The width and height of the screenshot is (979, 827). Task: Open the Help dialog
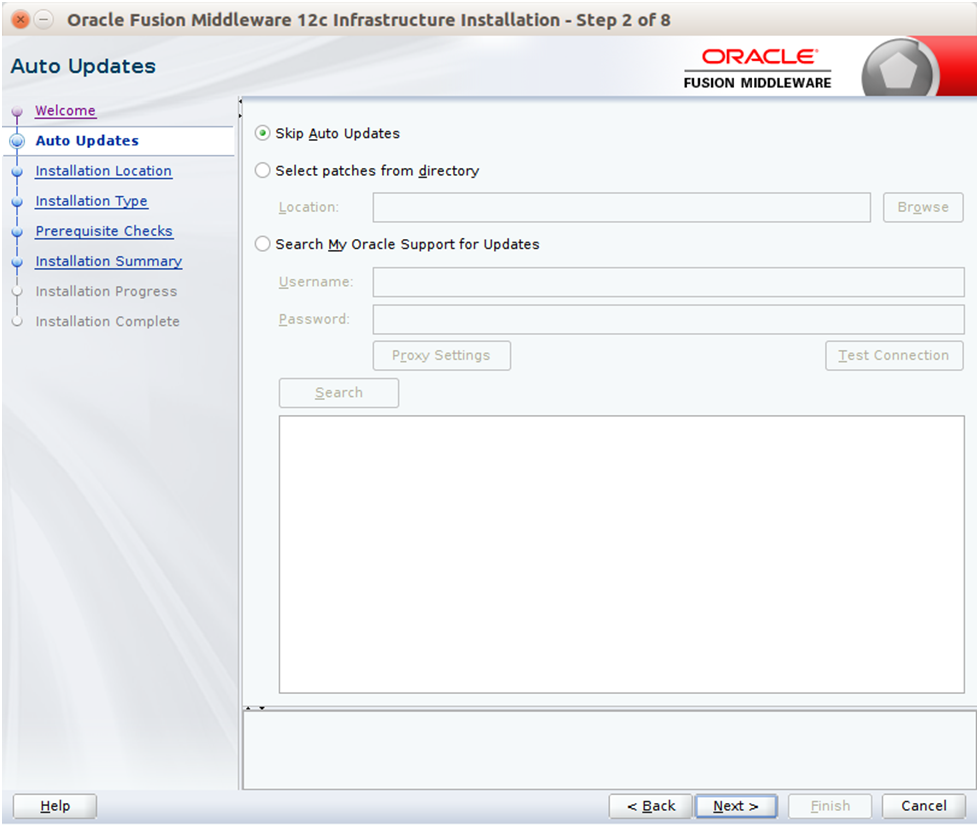coord(55,806)
